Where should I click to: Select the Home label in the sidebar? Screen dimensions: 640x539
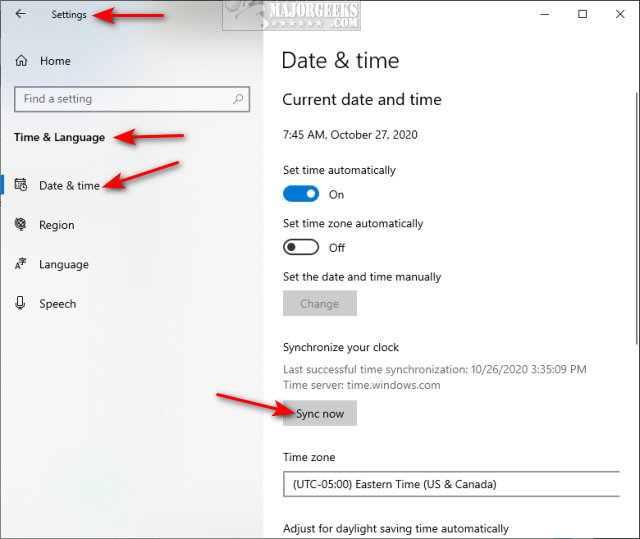[x=55, y=61]
